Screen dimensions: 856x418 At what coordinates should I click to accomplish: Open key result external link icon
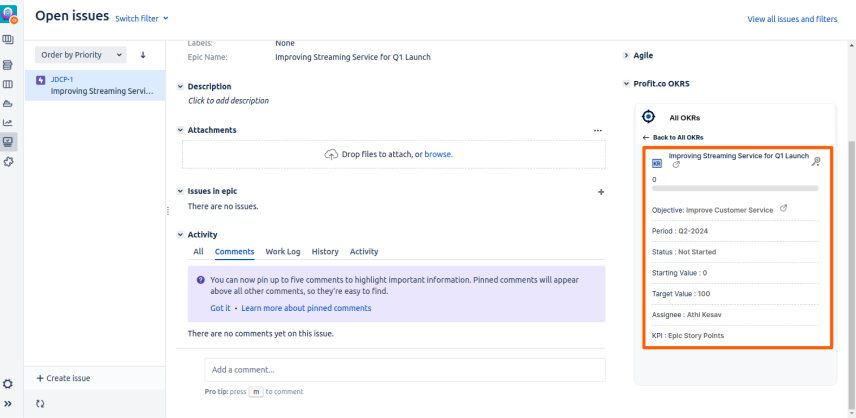point(676,164)
